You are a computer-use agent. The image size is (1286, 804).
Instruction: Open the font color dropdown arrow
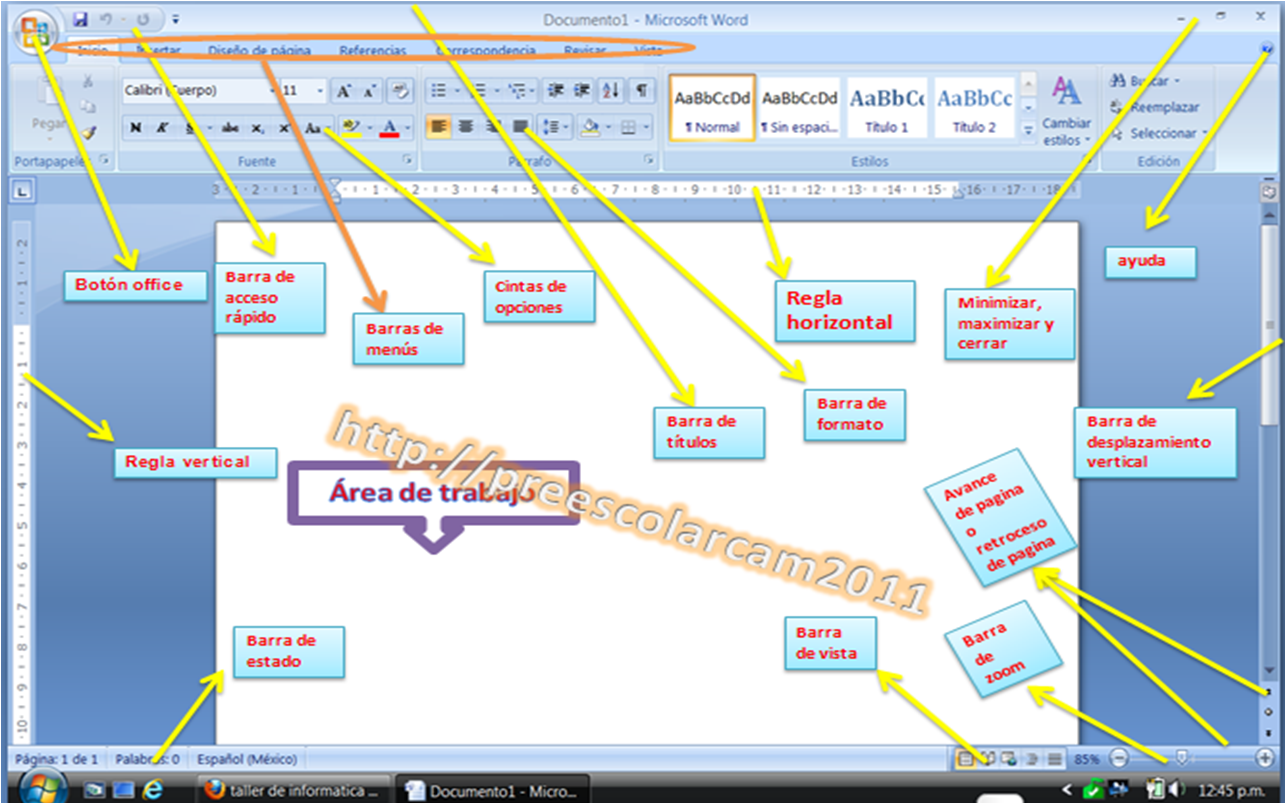tap(407, 127)
